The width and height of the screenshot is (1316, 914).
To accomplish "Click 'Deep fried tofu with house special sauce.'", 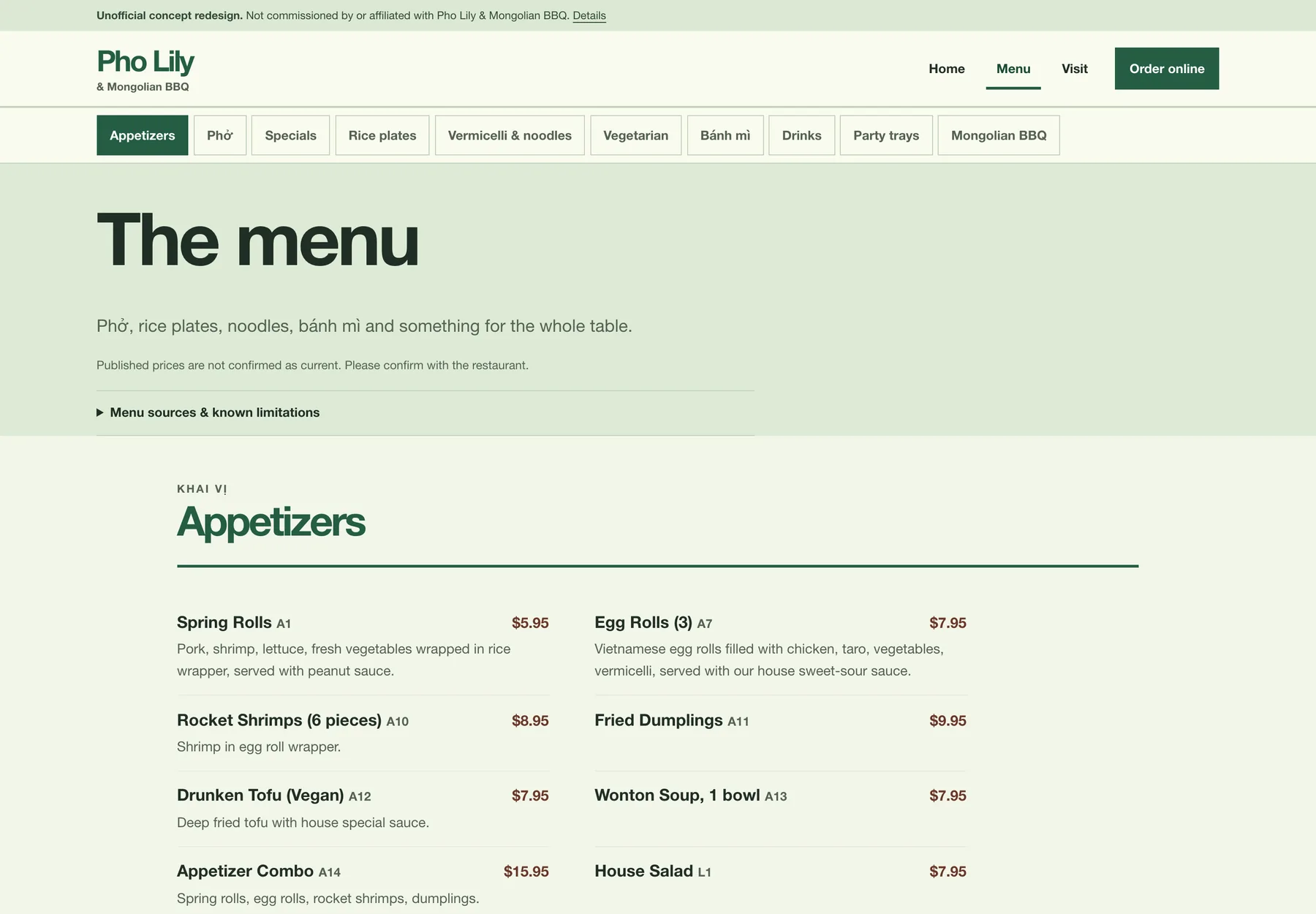I will click(303, 823).
